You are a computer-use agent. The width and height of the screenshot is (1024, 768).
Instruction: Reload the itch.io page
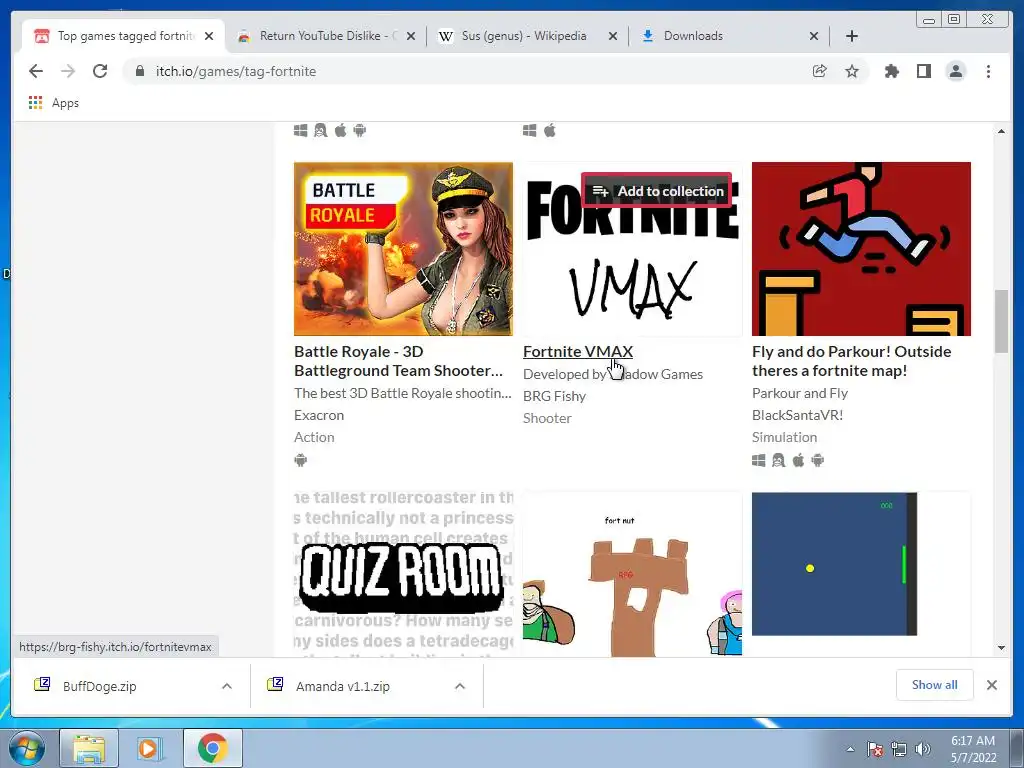click(x=100, y=71)
